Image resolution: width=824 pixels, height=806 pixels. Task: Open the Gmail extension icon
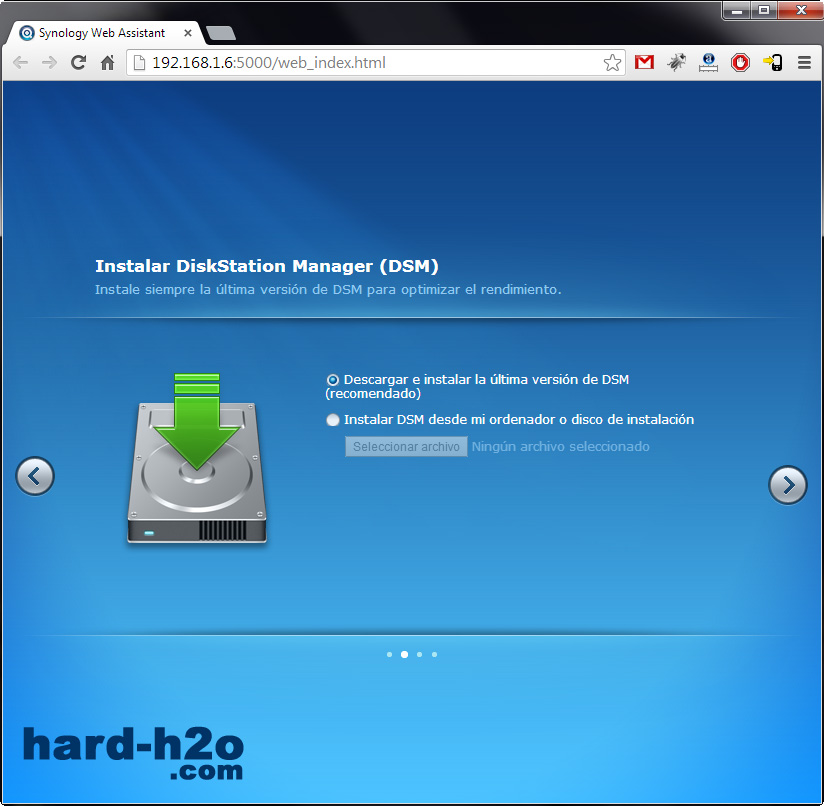pyautogui.click(x=644, y=63)
